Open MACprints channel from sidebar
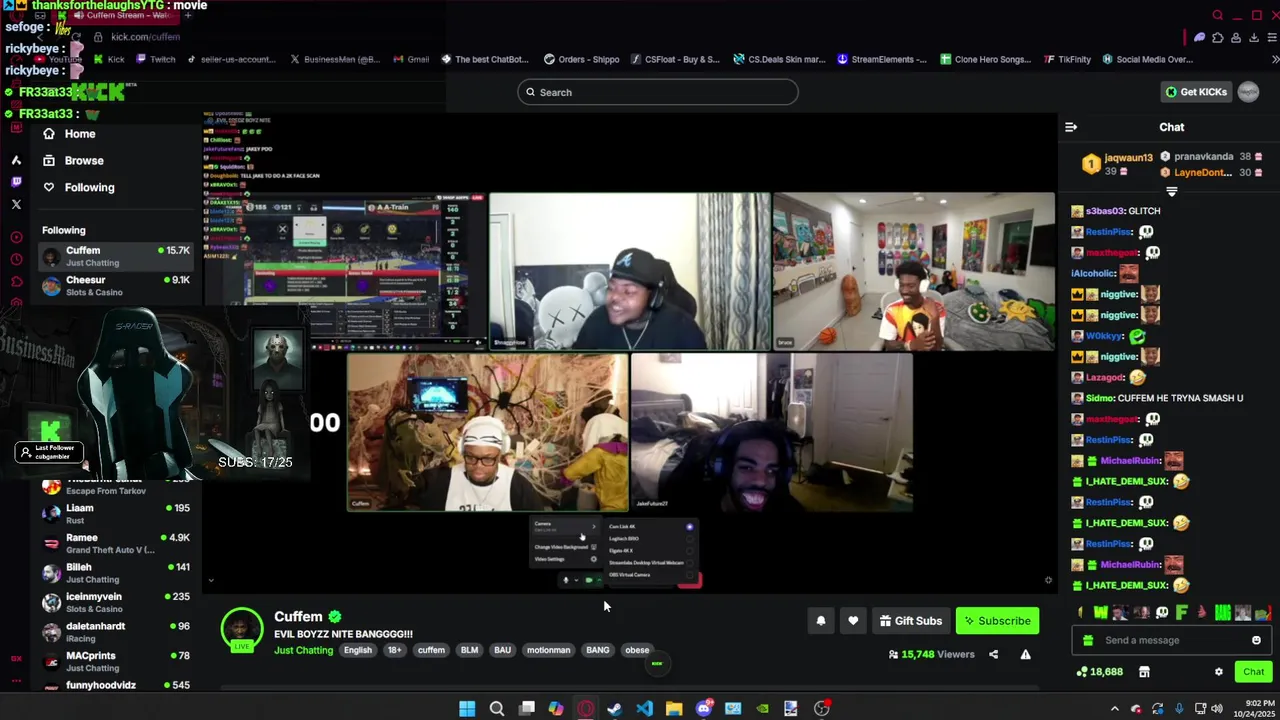 (116, 661)
